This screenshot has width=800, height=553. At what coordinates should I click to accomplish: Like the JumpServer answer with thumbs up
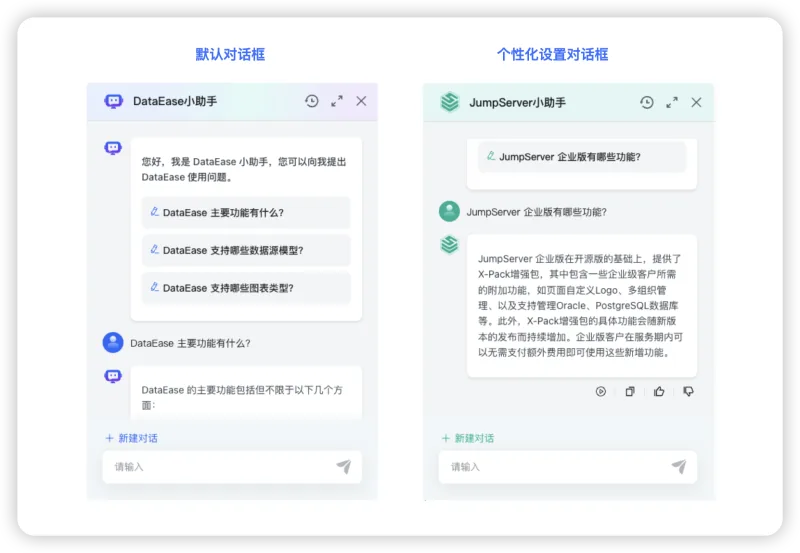[x=659, y=391]
